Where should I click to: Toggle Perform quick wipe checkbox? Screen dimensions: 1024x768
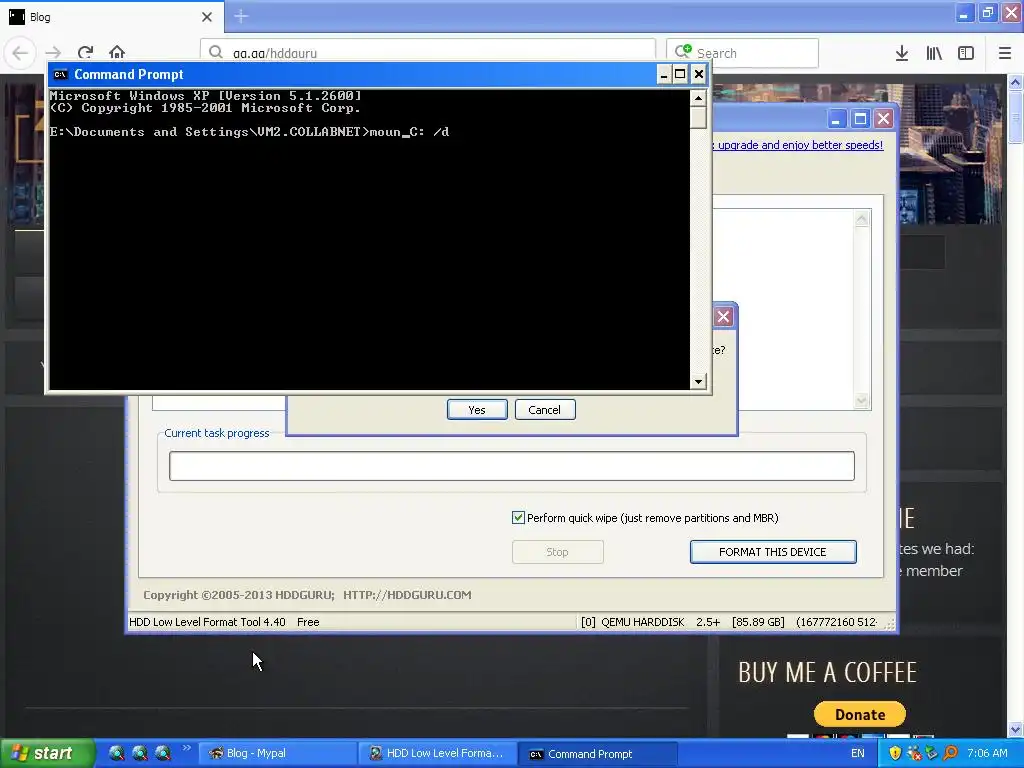tap(518, 518)
